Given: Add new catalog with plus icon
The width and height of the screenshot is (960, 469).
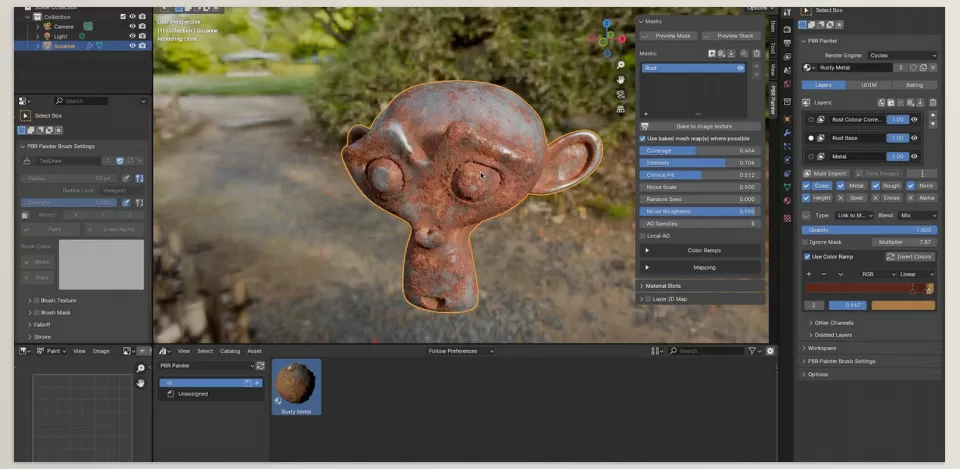Looking at the screenshot, I should point(257,383).
